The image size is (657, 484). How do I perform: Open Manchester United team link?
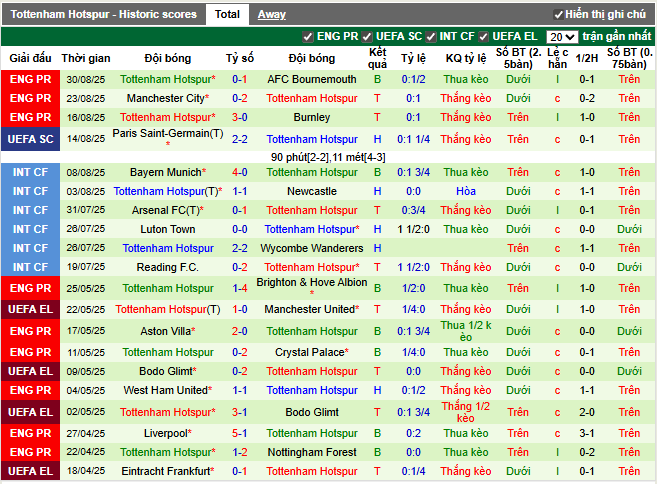tap(310, 309)
